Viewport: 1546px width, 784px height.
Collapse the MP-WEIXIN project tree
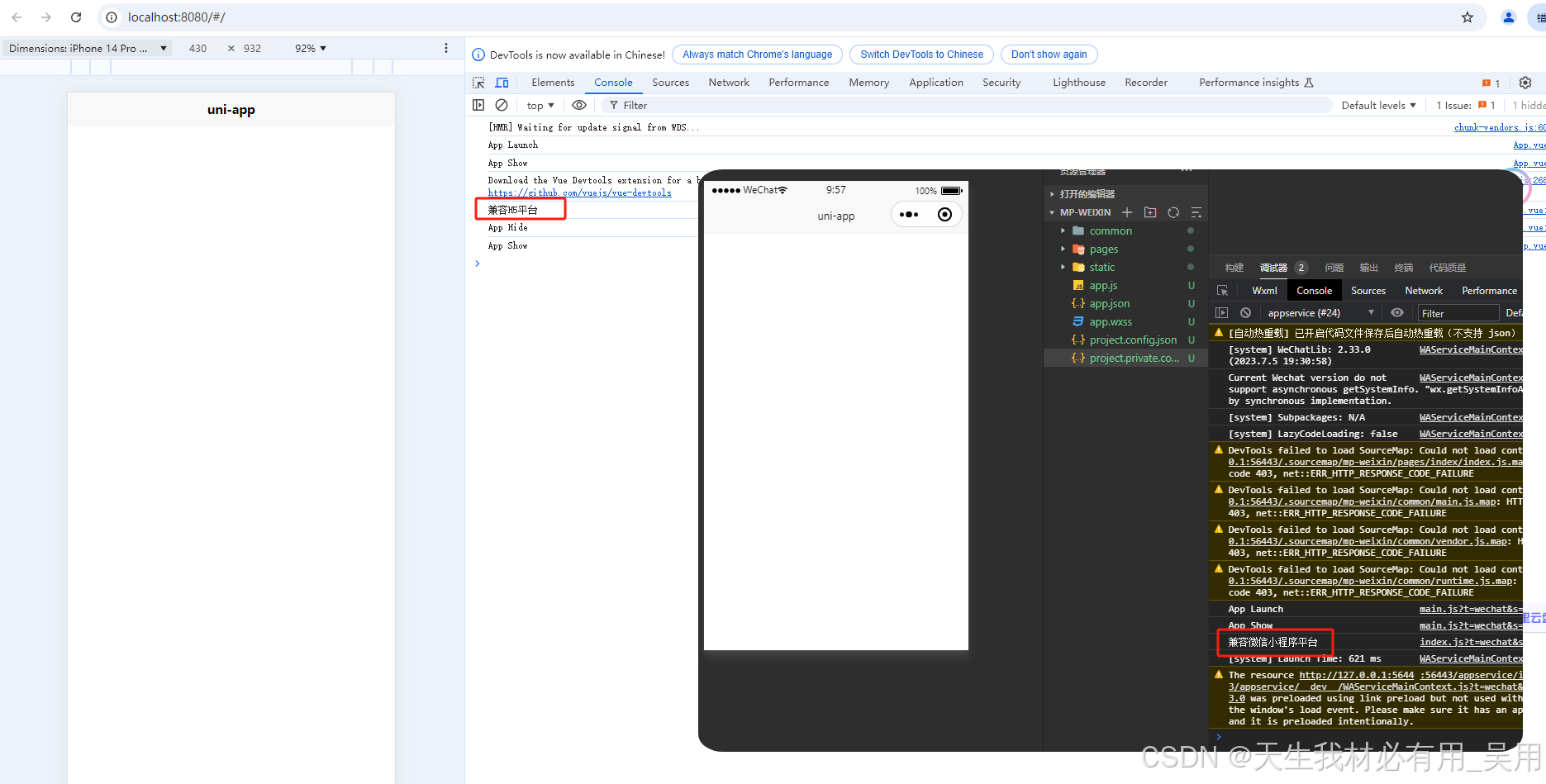1052,213
